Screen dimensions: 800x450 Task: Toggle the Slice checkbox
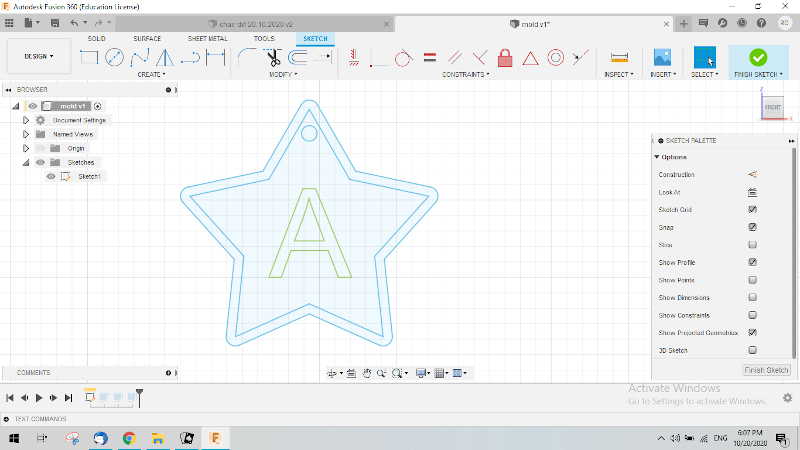pyautogui.click(x=752, y=245)
